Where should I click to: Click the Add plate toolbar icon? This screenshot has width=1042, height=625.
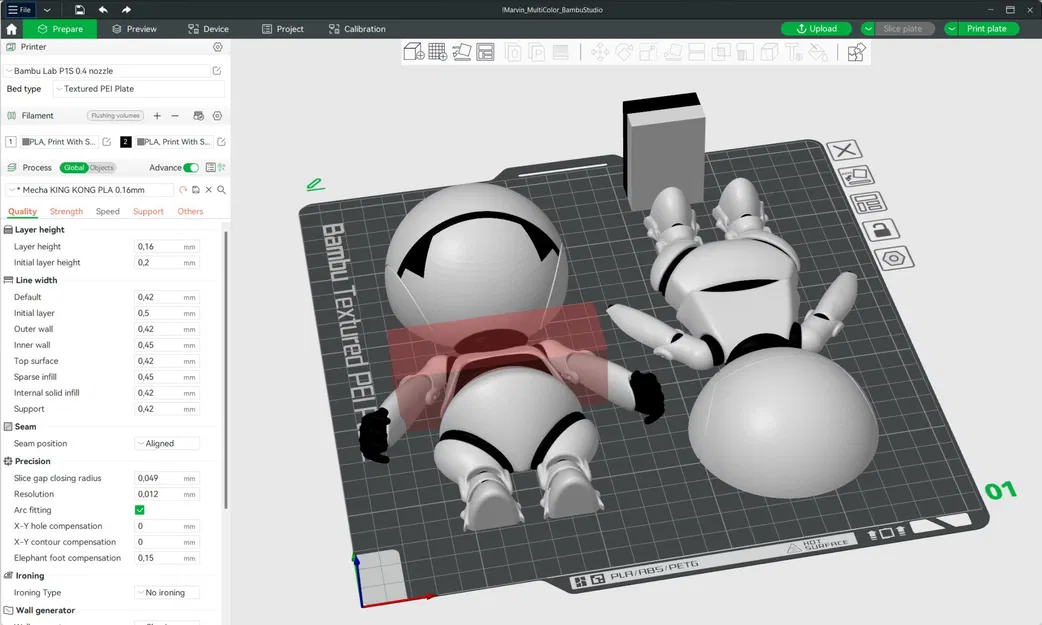pyautogui.click(x=437, y=52)
